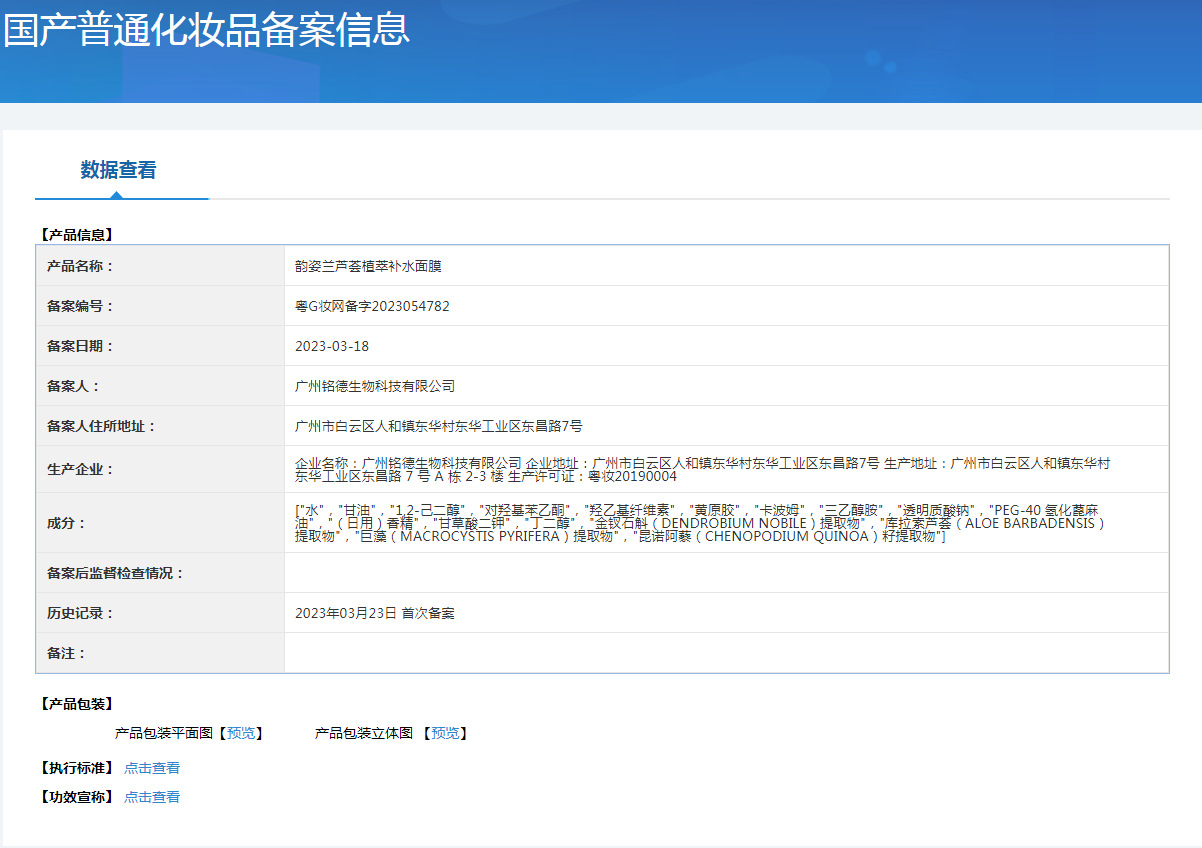1202x848 pixels.
Task: Click 点击查看 next to 执行标准
Action: pos(152,768)
